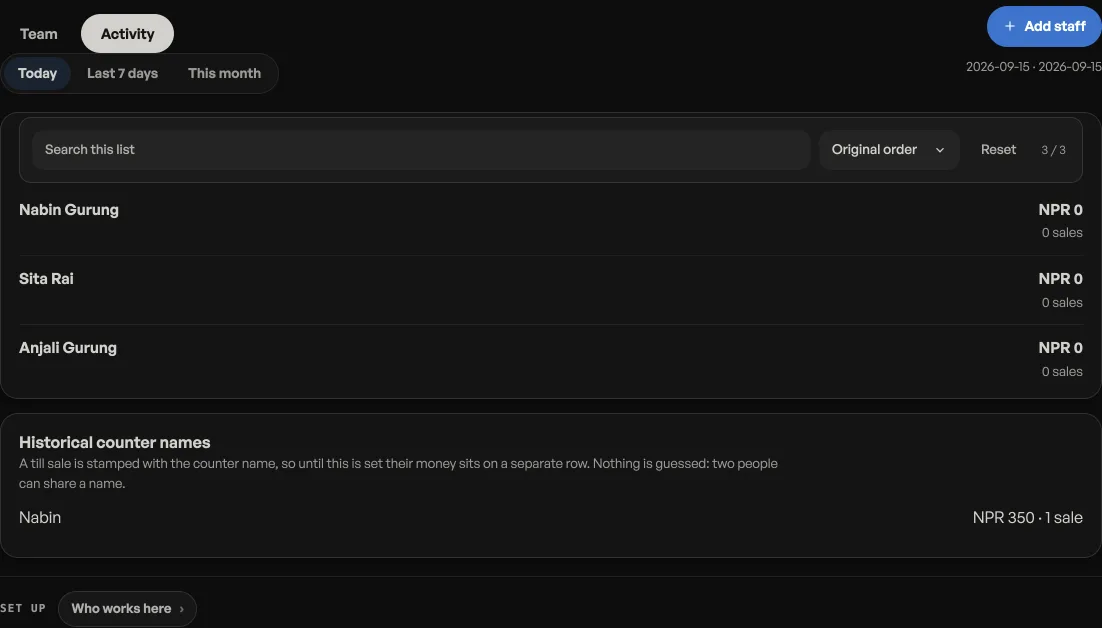Focus the Search this list field
1102x628 pixels.
coord(421,150)
